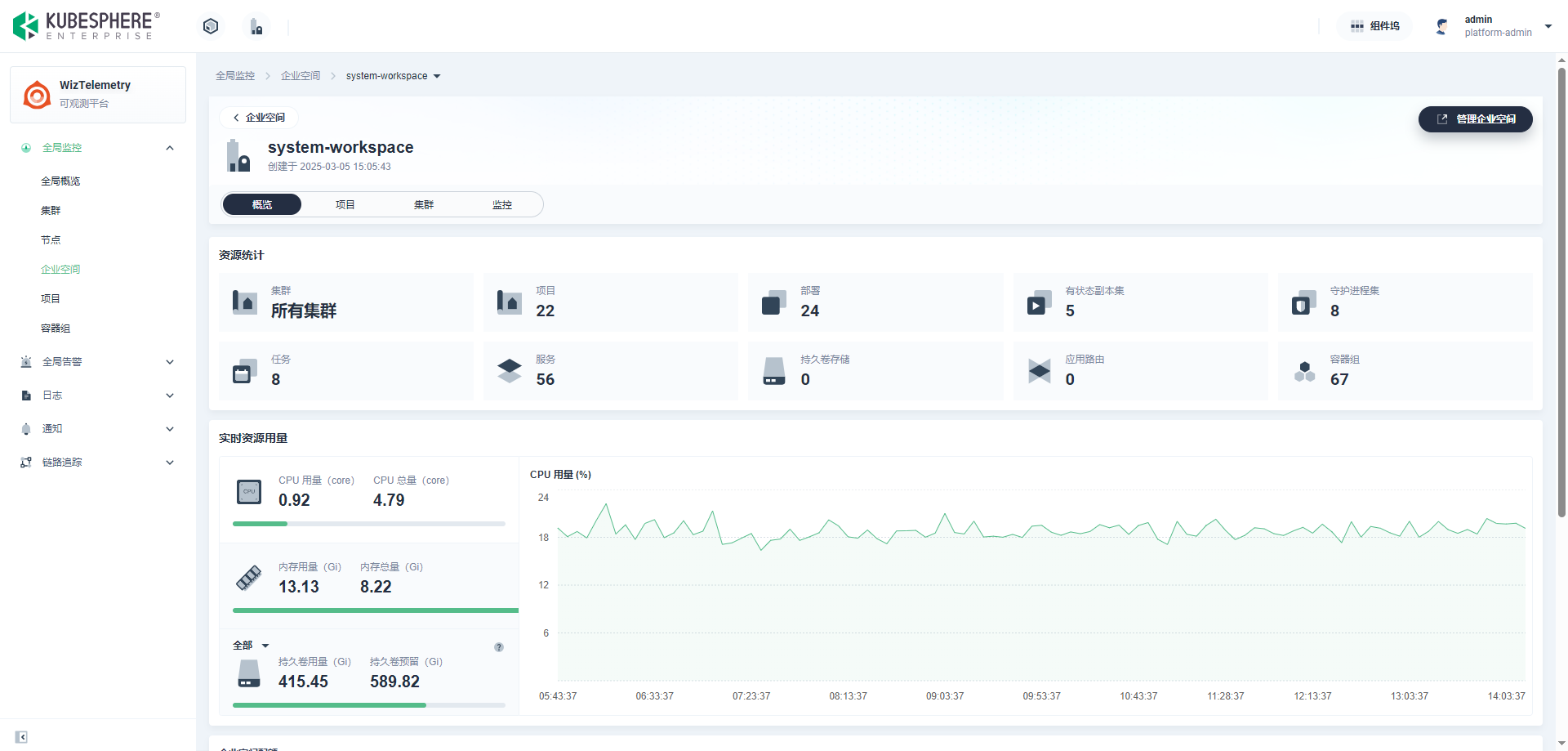This screenshot has width=1568, height=751.
Task: Click the WizTelemetry platform logo
Action: (37, 95)
